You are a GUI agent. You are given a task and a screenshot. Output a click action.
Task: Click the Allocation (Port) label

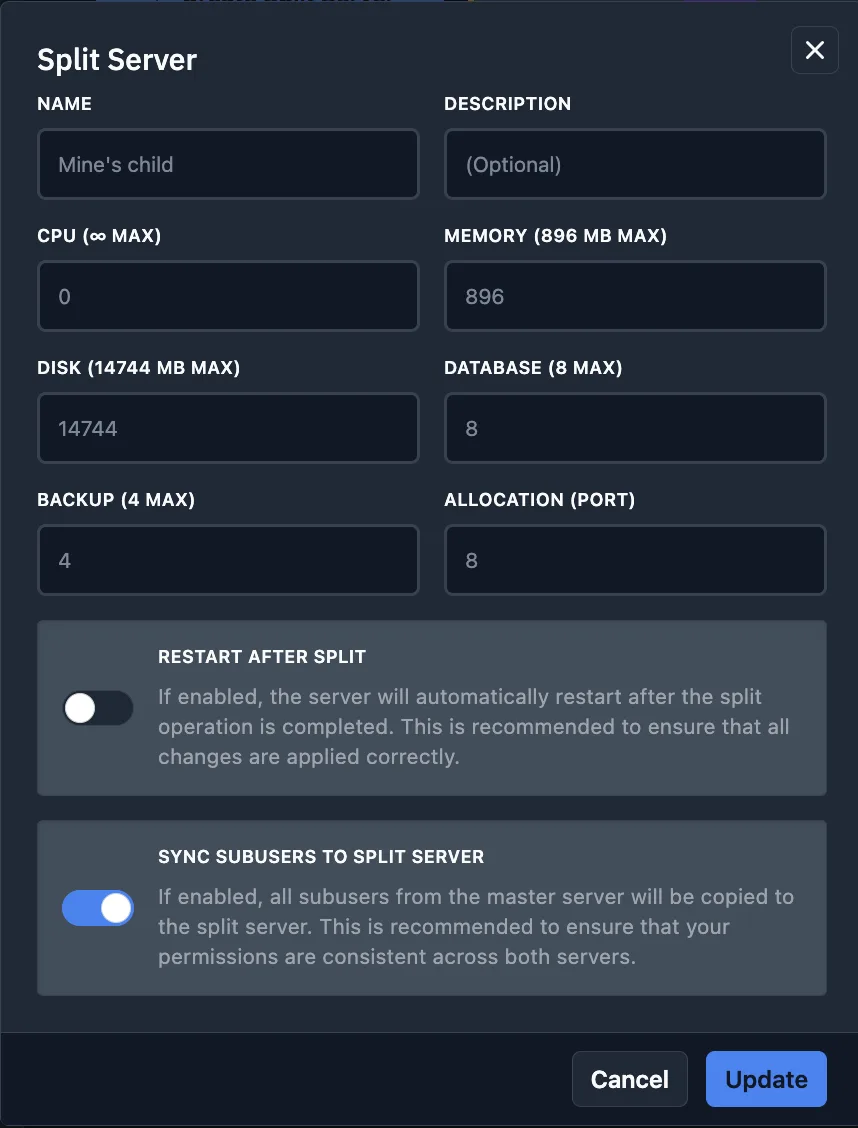tap(539, 500)
